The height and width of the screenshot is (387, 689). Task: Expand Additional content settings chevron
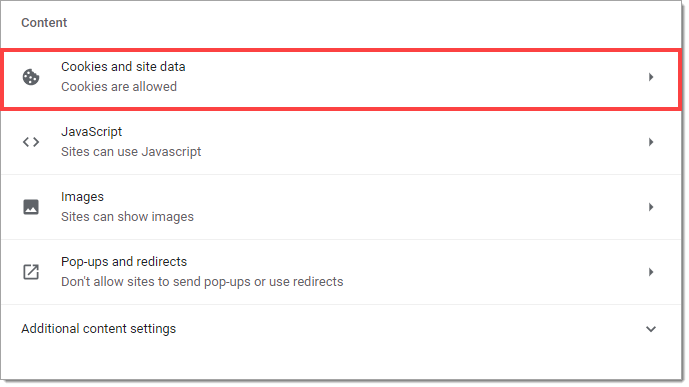(x=651, y=329)
